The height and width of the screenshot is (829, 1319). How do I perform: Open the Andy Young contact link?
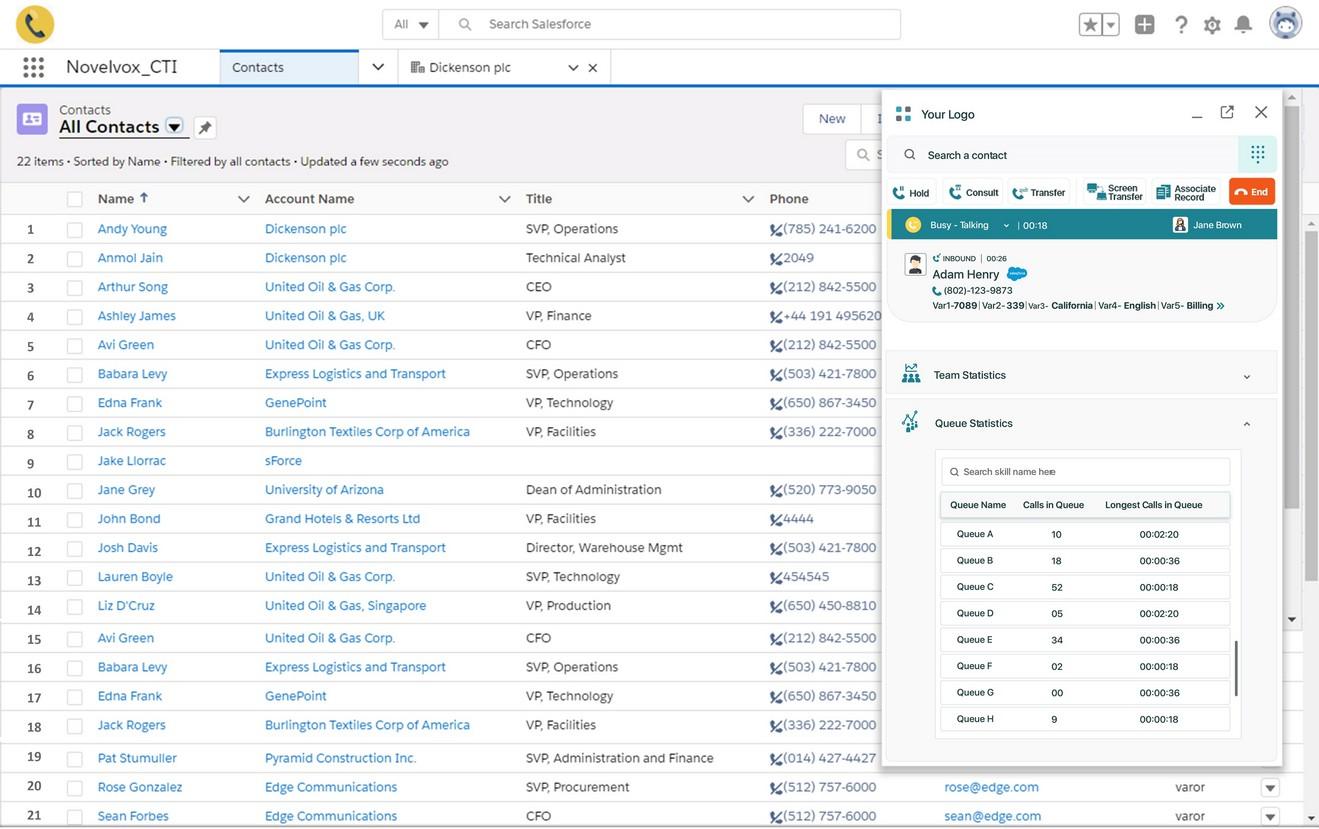[132, 229]
